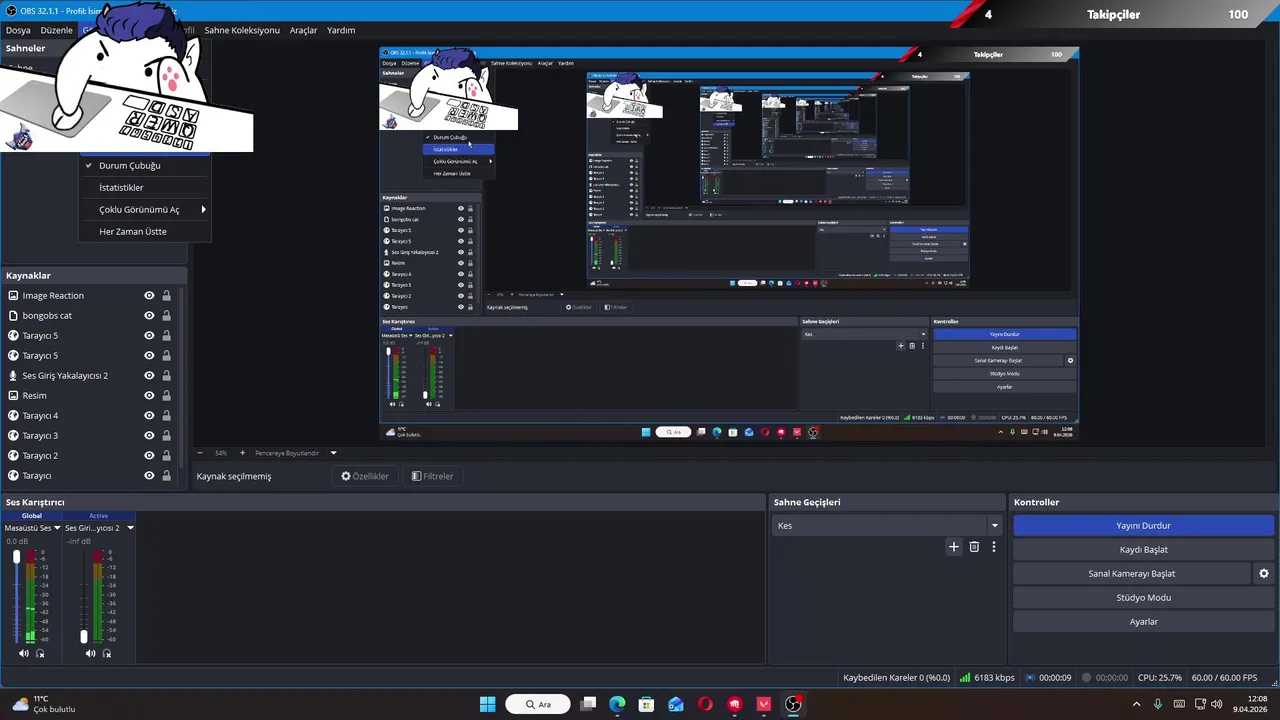Click the CPU: 25.7% status text
1280x720 pixels.
(1160, 678)
